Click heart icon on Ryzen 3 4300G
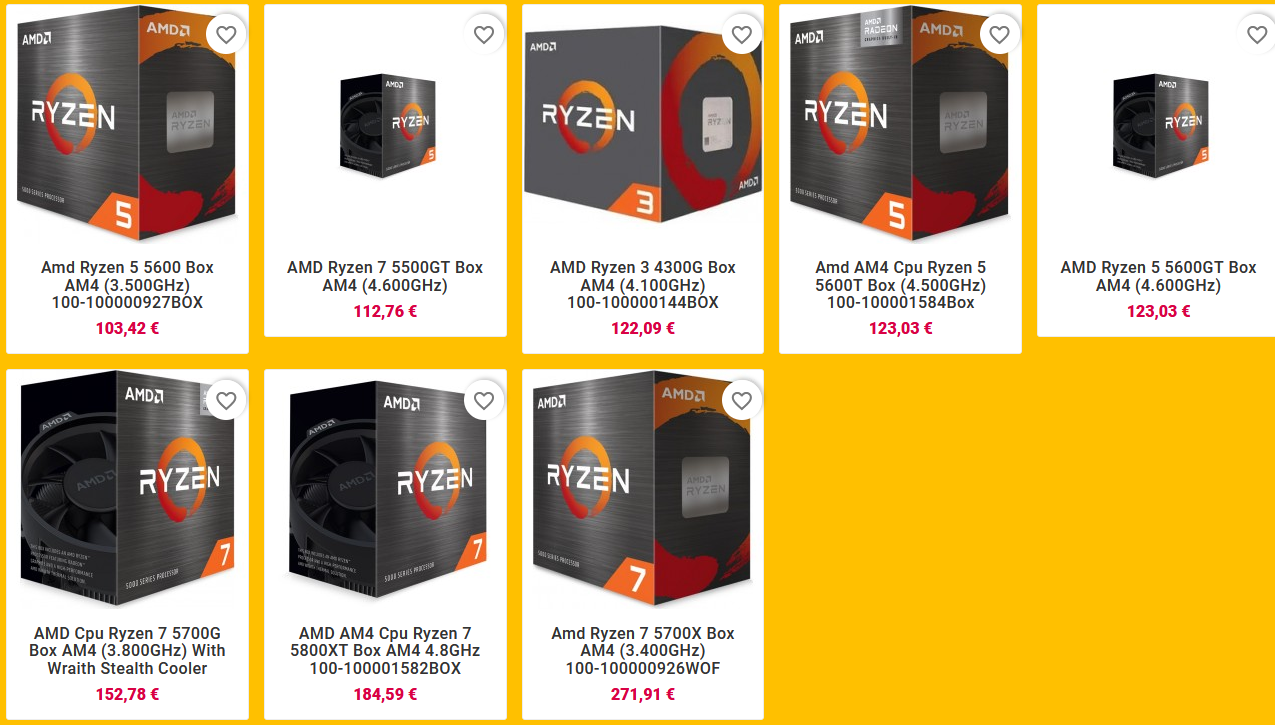The image size is (1275, 725). pyautogui.click(x=741, y=35)
